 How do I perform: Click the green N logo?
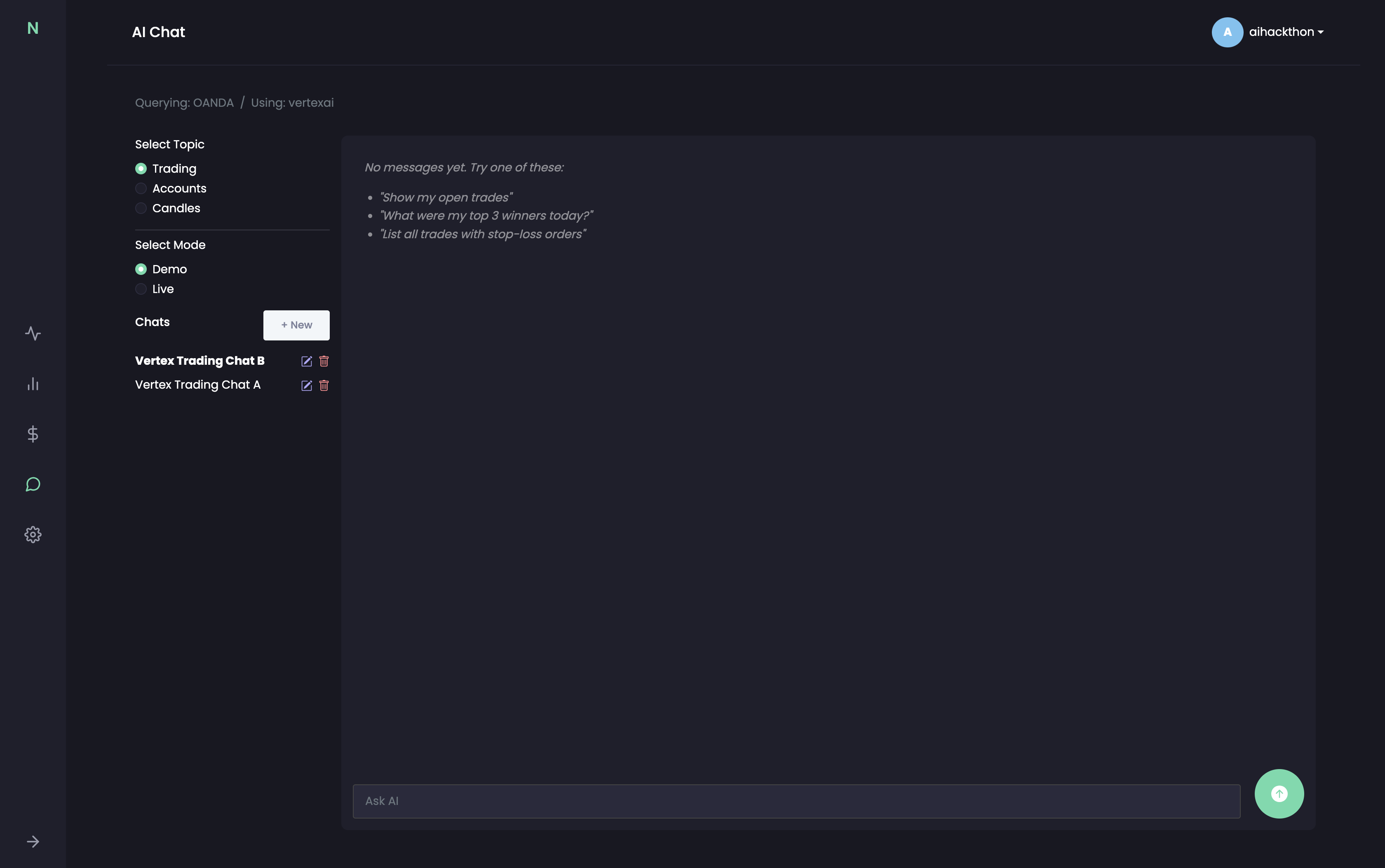33,28
